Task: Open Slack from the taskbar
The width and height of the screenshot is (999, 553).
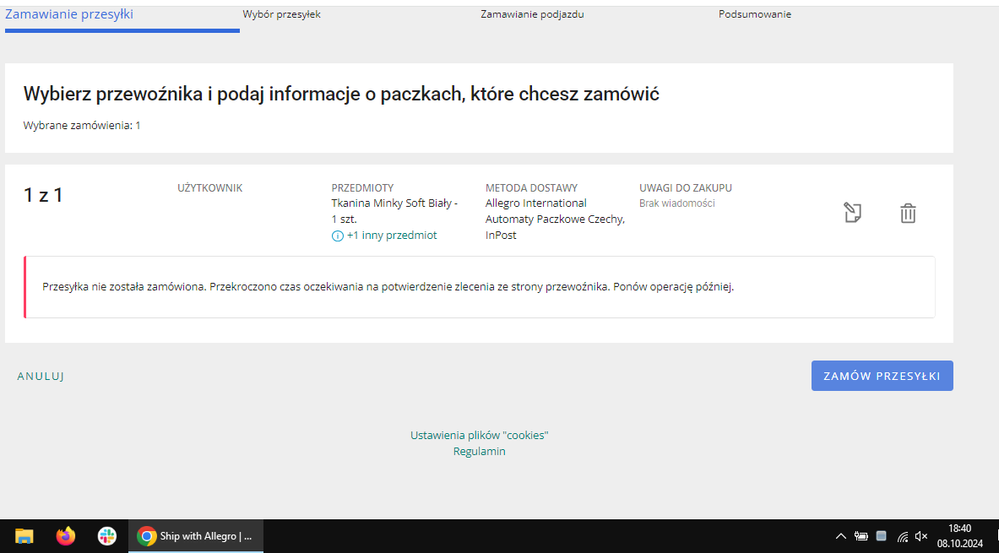Action: 107,536
